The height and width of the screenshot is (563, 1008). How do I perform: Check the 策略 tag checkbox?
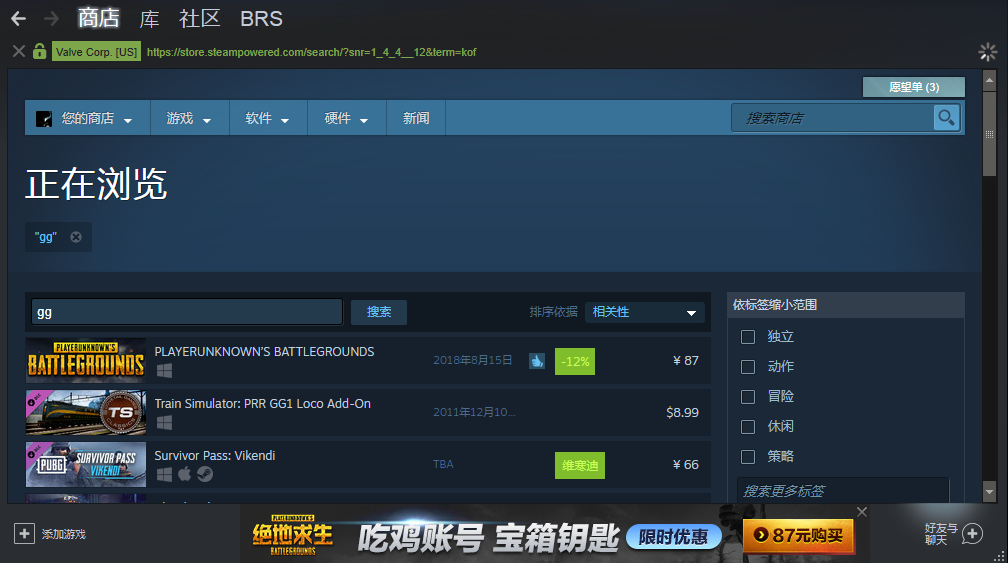tap(748, 457)
